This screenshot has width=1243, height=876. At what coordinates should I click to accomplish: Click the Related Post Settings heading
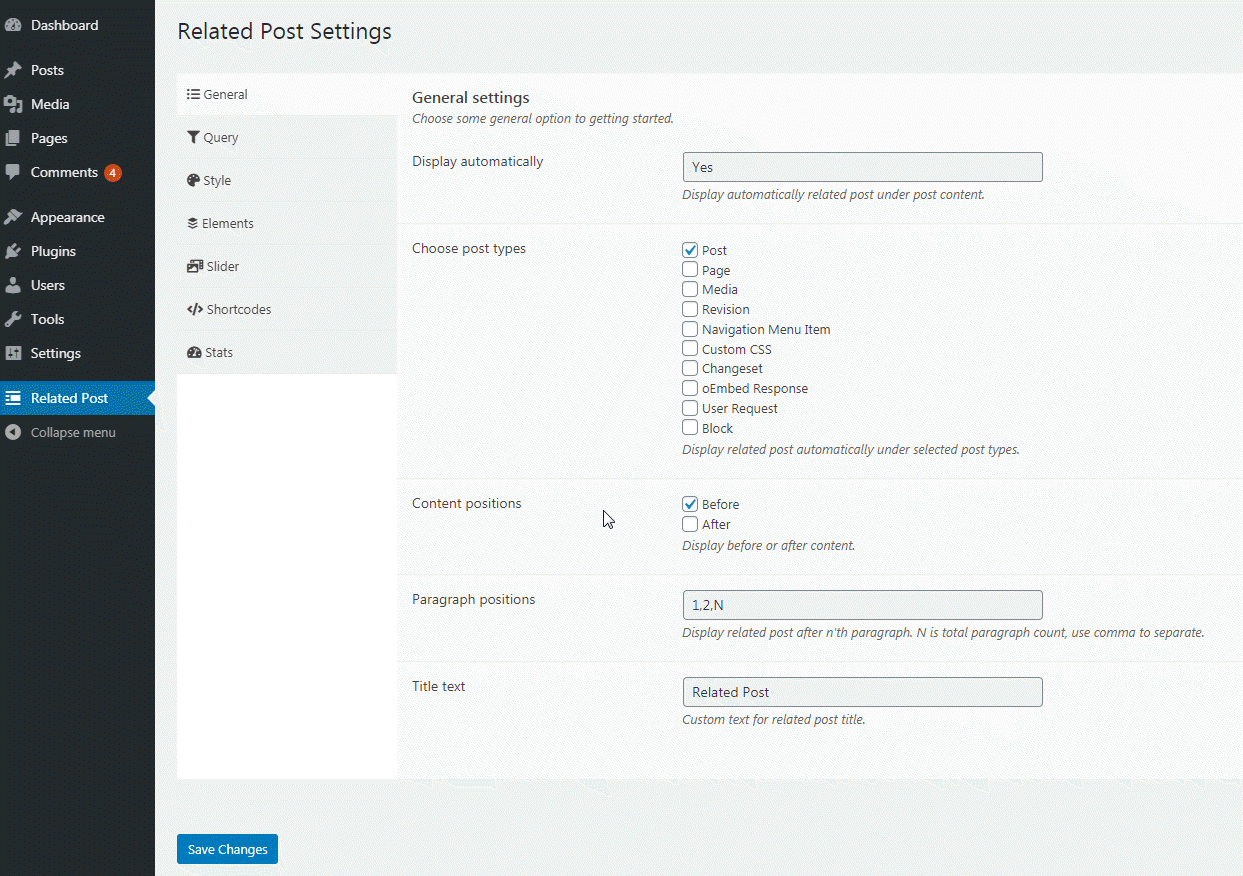click(x=284, y=32)
